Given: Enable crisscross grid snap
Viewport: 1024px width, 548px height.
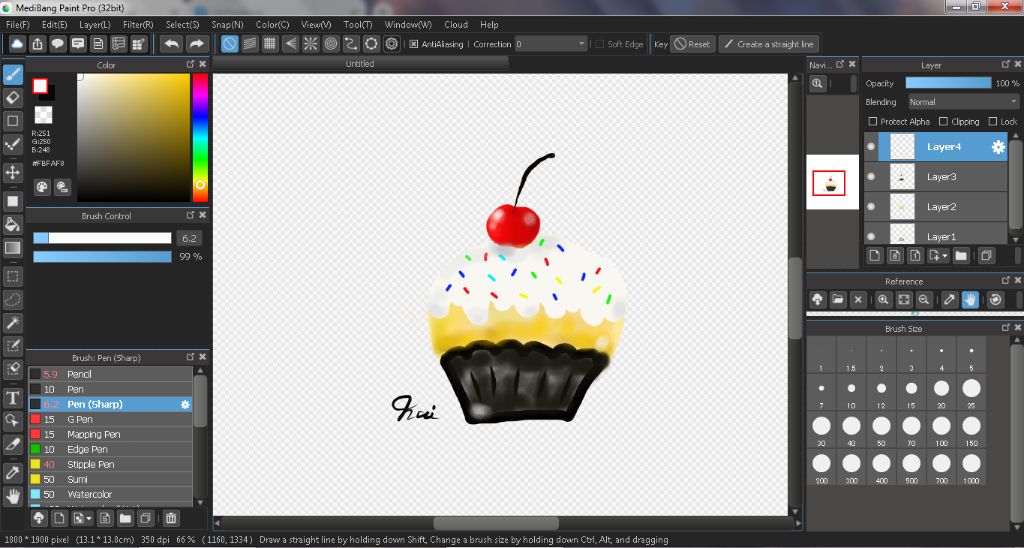Looking at the screenshot, I should (x=270, y=44).
